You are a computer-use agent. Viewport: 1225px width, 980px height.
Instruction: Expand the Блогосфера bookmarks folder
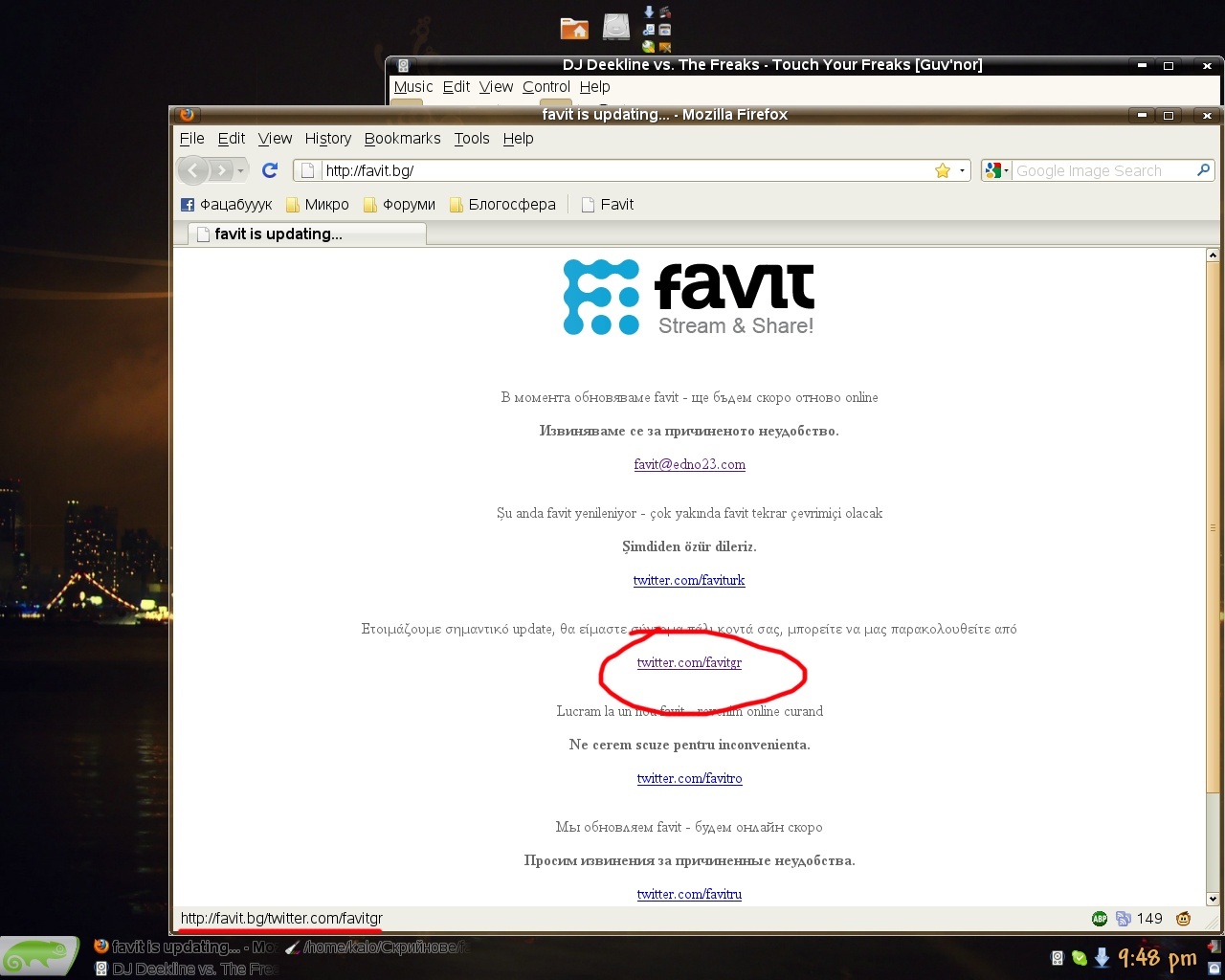[x=502, y=204]
